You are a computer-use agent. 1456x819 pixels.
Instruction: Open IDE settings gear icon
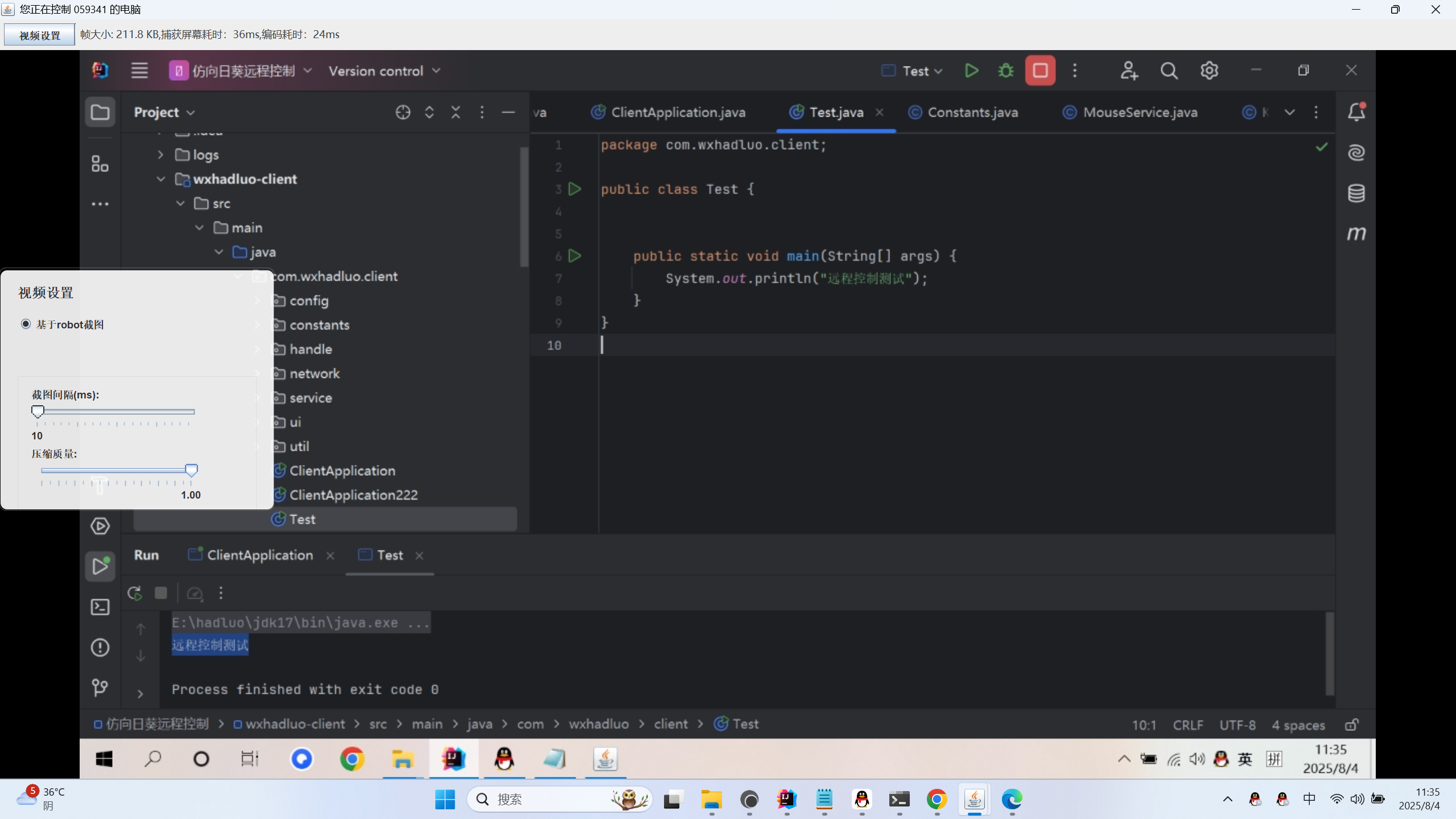click(x=1209, y=71)
